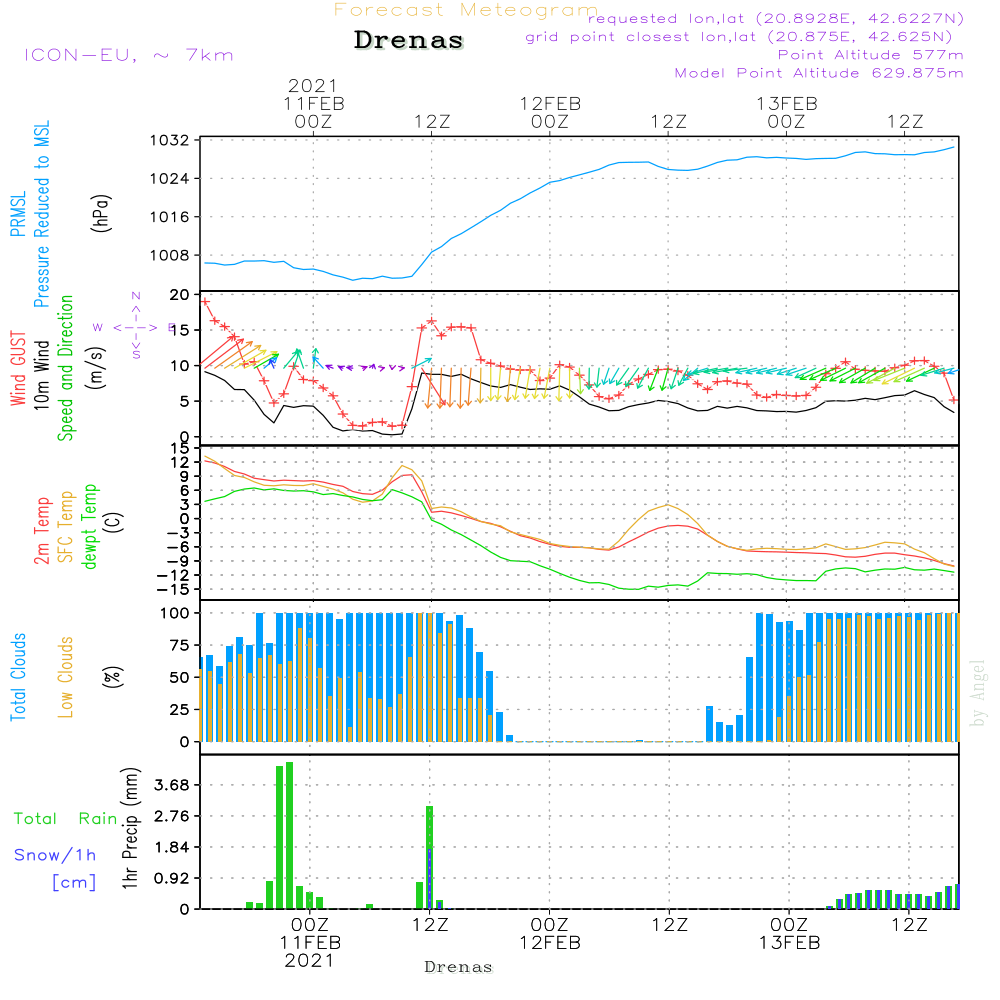1000x1000 pixels.
Task: Click the 'Drenas' title at top
Action: click(409, 40)
